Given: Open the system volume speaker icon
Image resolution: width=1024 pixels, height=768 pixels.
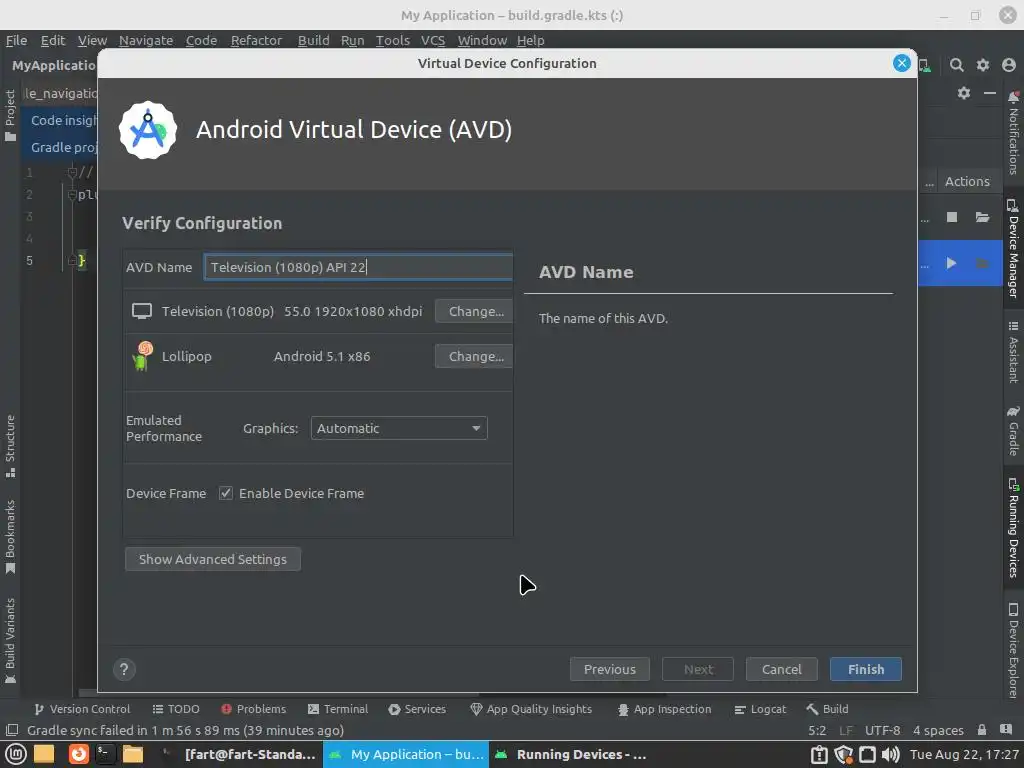Looking at the screenshot, I should click(890, 754).
